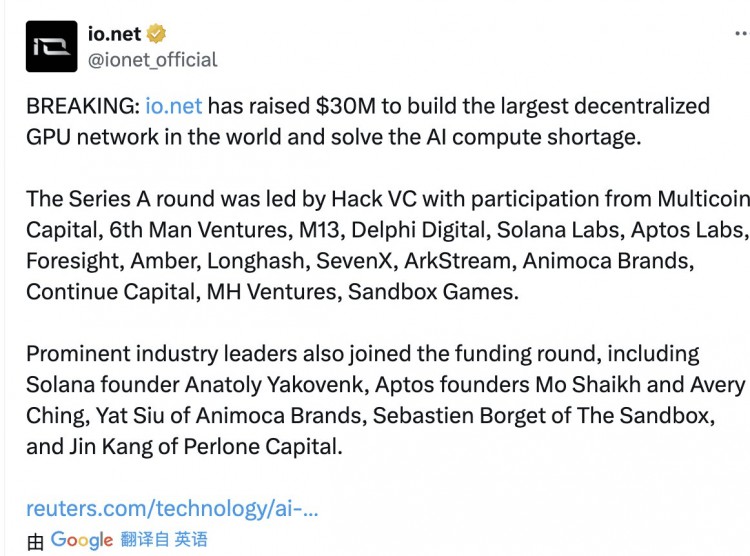Open the io.net profile avatar logo
Screen dimensions: 750x556
(x=52, y=46)
